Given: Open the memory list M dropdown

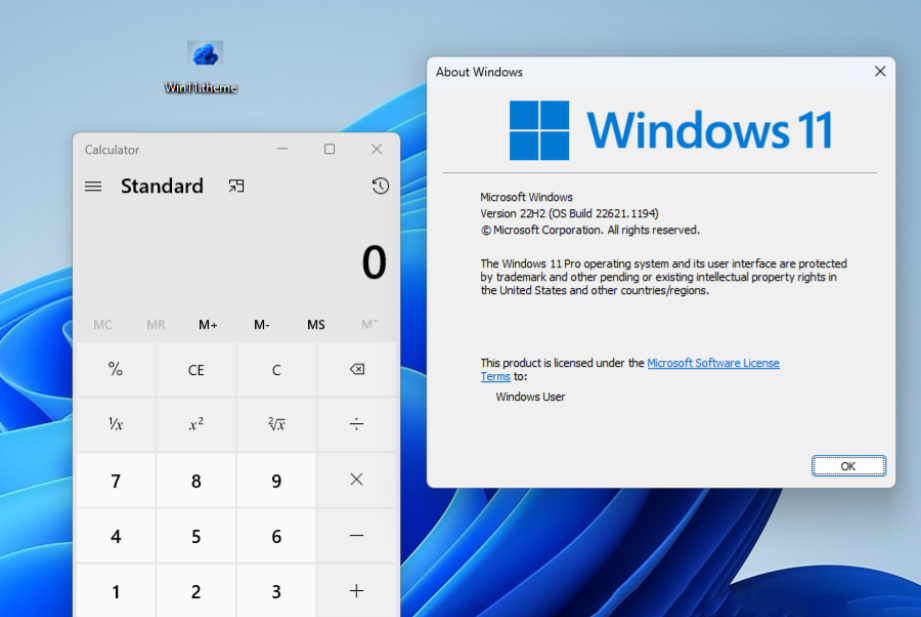Looking at the screenshot, I should point(369,324).
